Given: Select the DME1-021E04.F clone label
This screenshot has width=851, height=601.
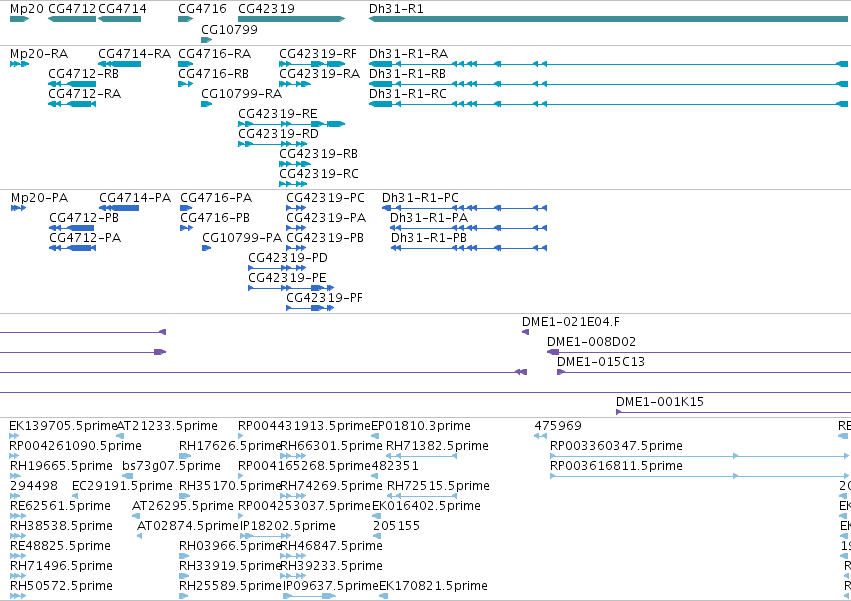Looking at the screenshot, I should point(571,322).
